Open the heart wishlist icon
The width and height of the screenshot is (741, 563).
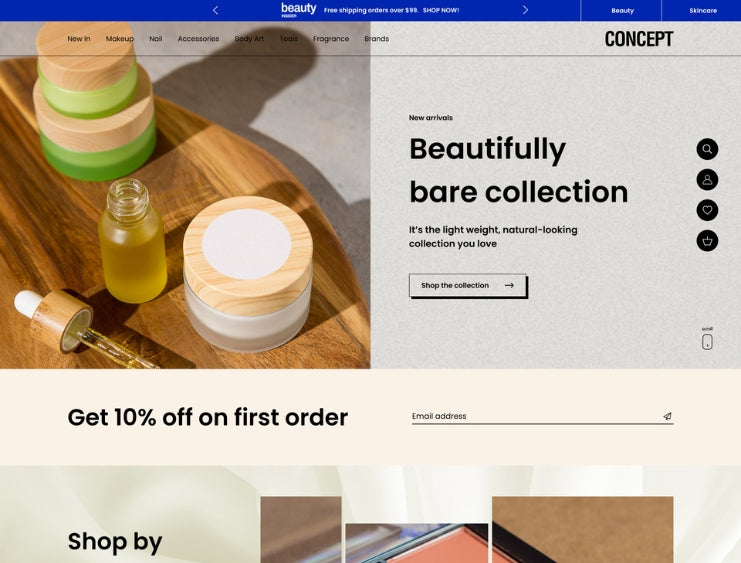(x=707, y=210)
